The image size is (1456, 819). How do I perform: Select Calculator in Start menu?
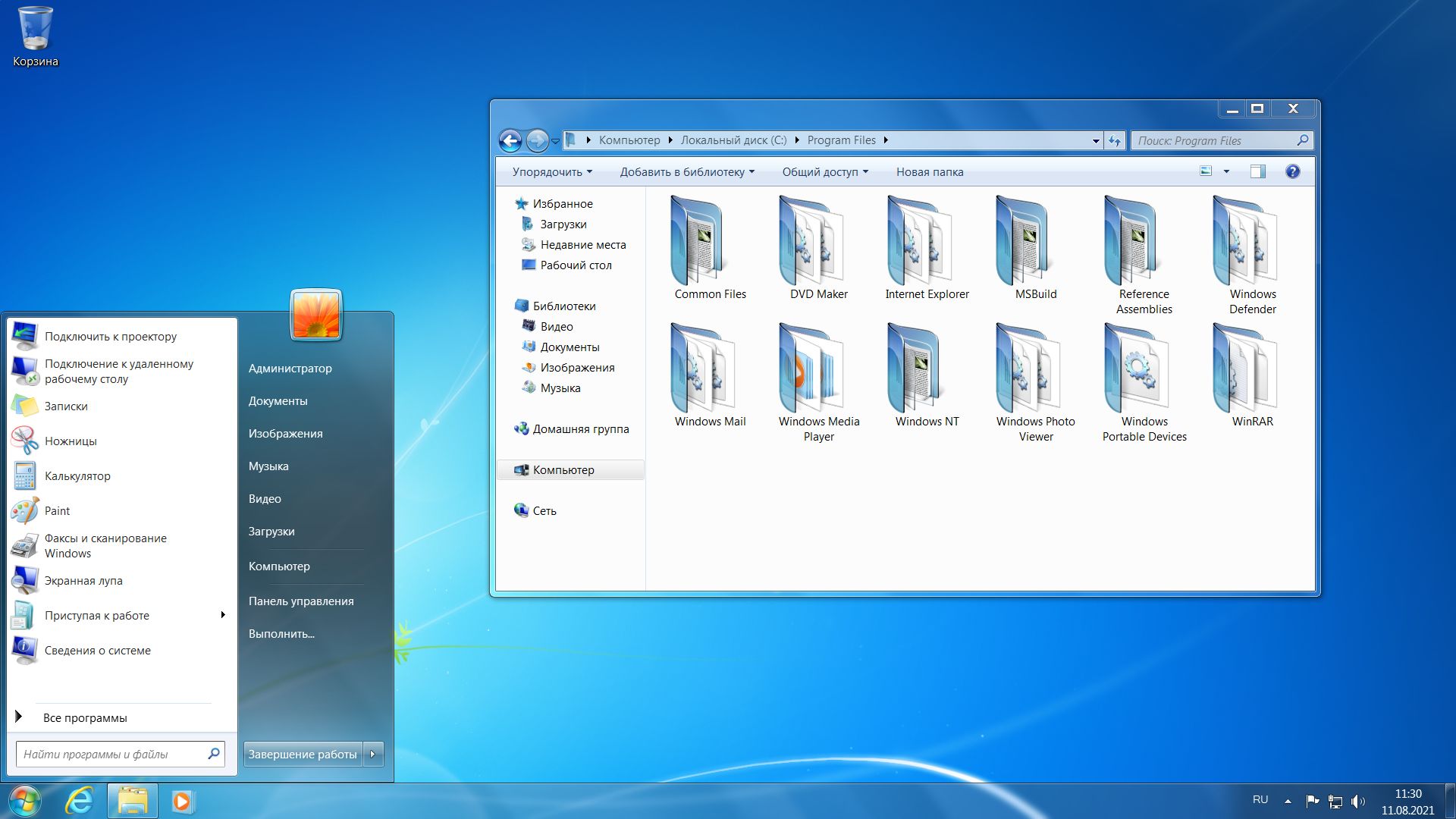77,476
